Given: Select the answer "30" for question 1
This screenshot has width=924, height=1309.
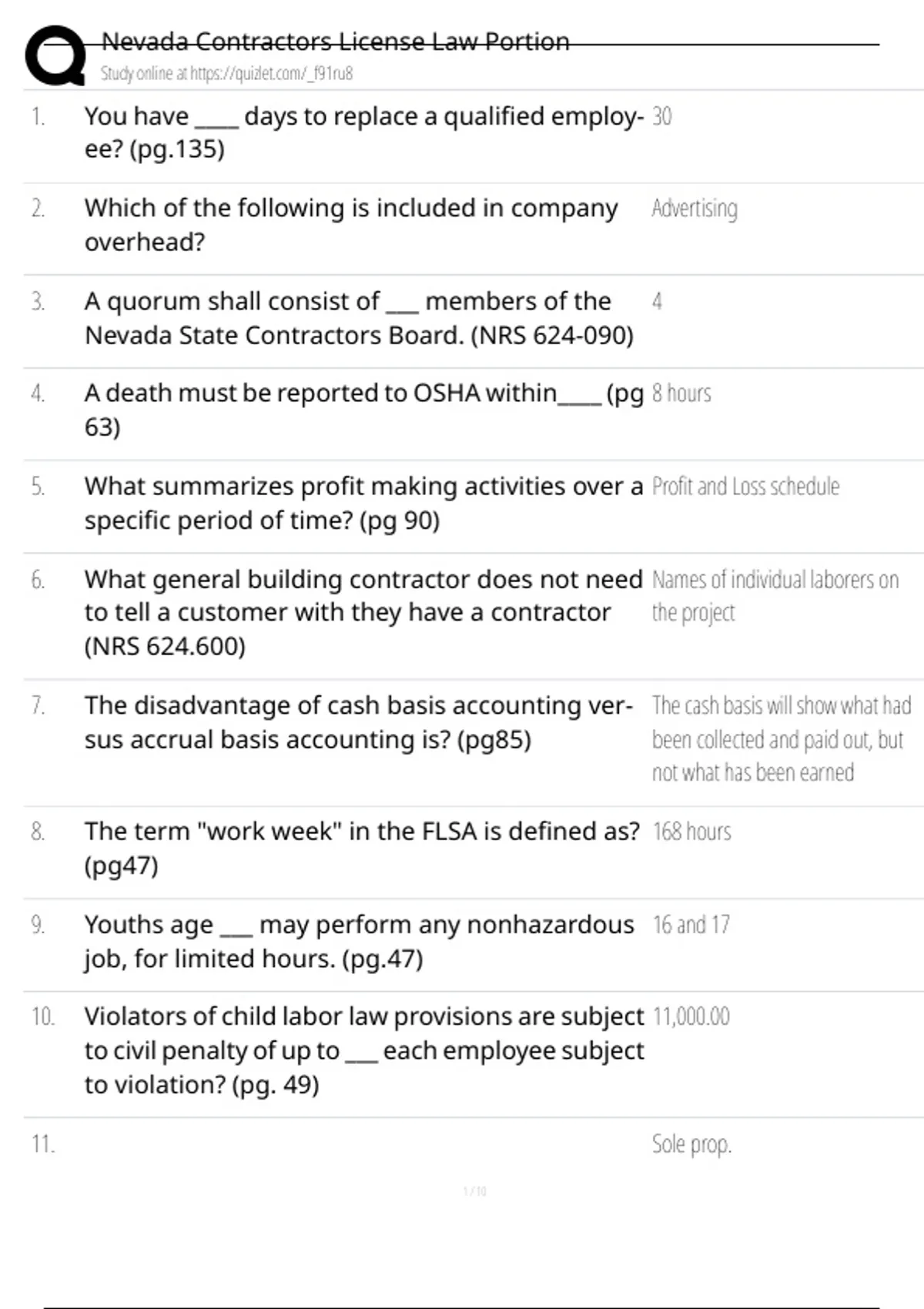Looking at the screenshot, I should click(x=662, y=116).
